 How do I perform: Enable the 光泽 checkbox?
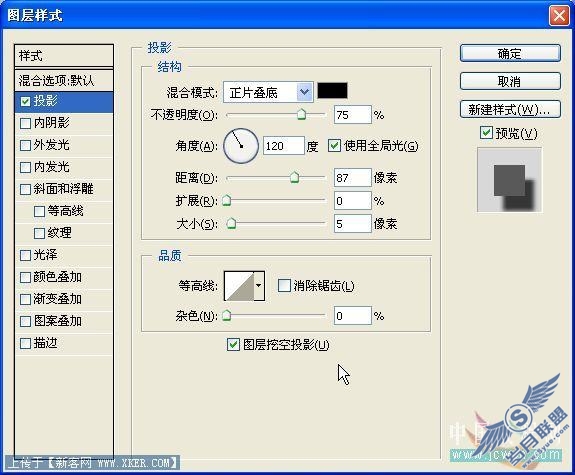click(25, 255)
